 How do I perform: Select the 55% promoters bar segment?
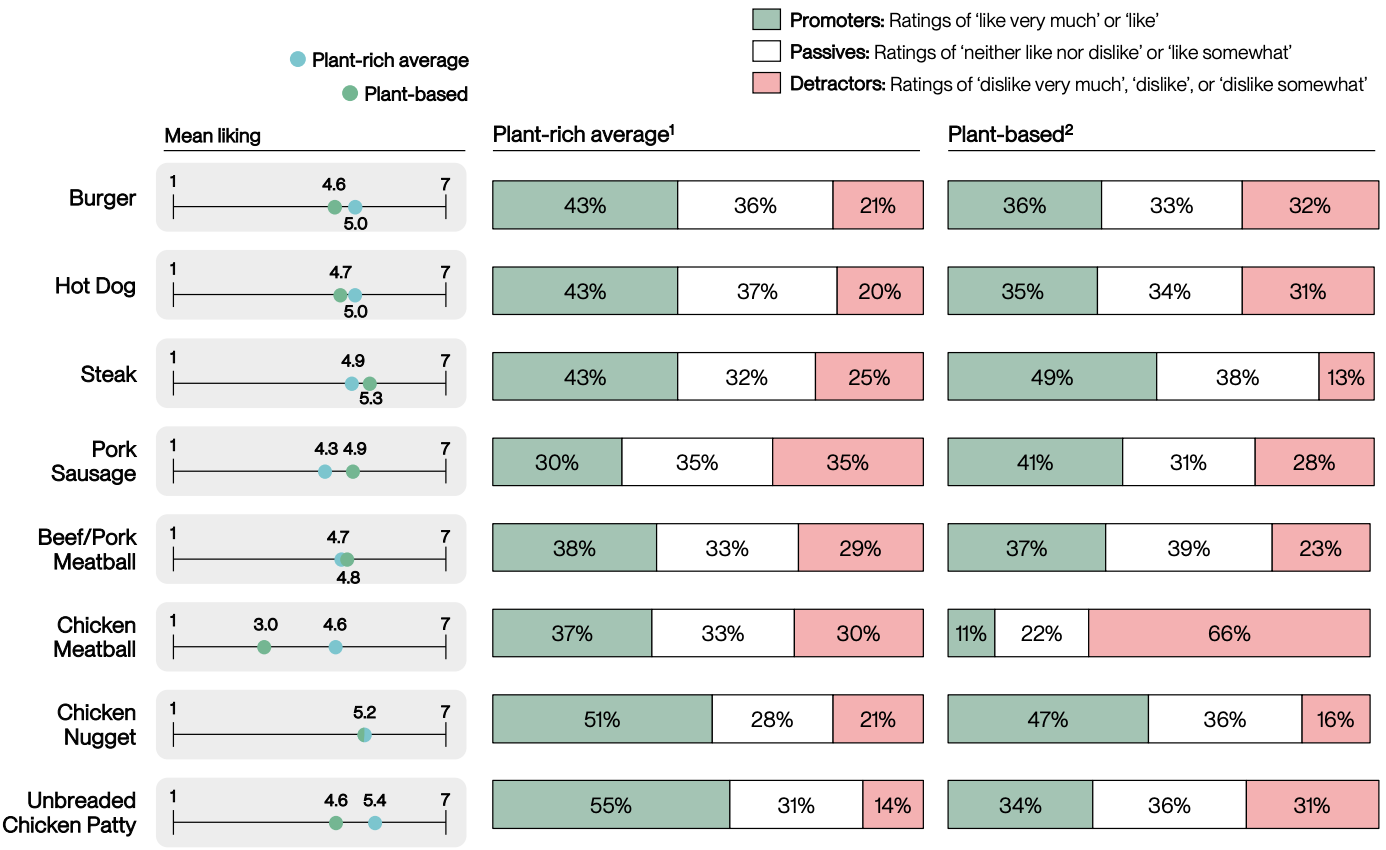click(x=611, y=805)
